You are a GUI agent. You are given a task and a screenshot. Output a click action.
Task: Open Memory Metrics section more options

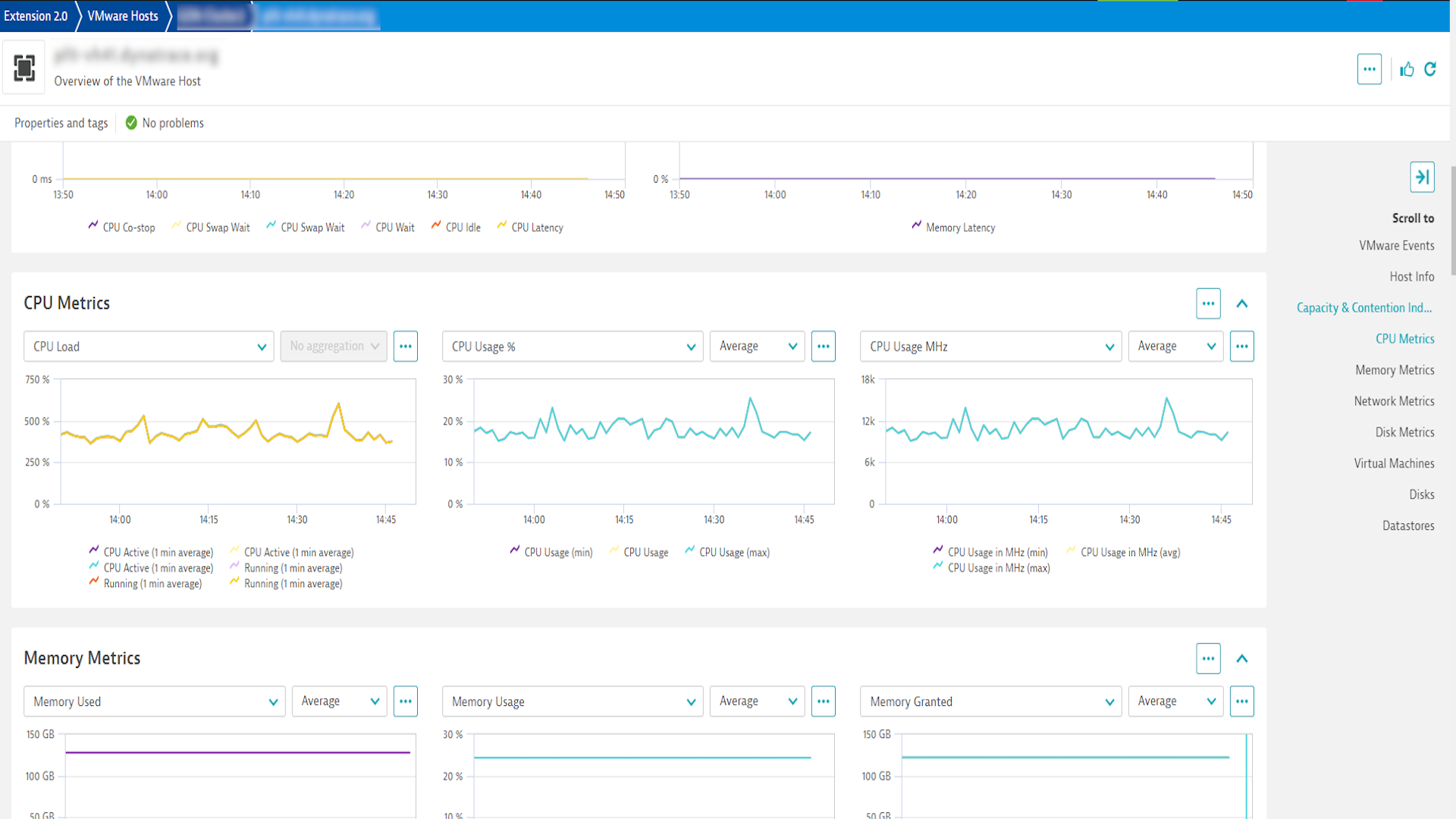(x=1208, y=658)
